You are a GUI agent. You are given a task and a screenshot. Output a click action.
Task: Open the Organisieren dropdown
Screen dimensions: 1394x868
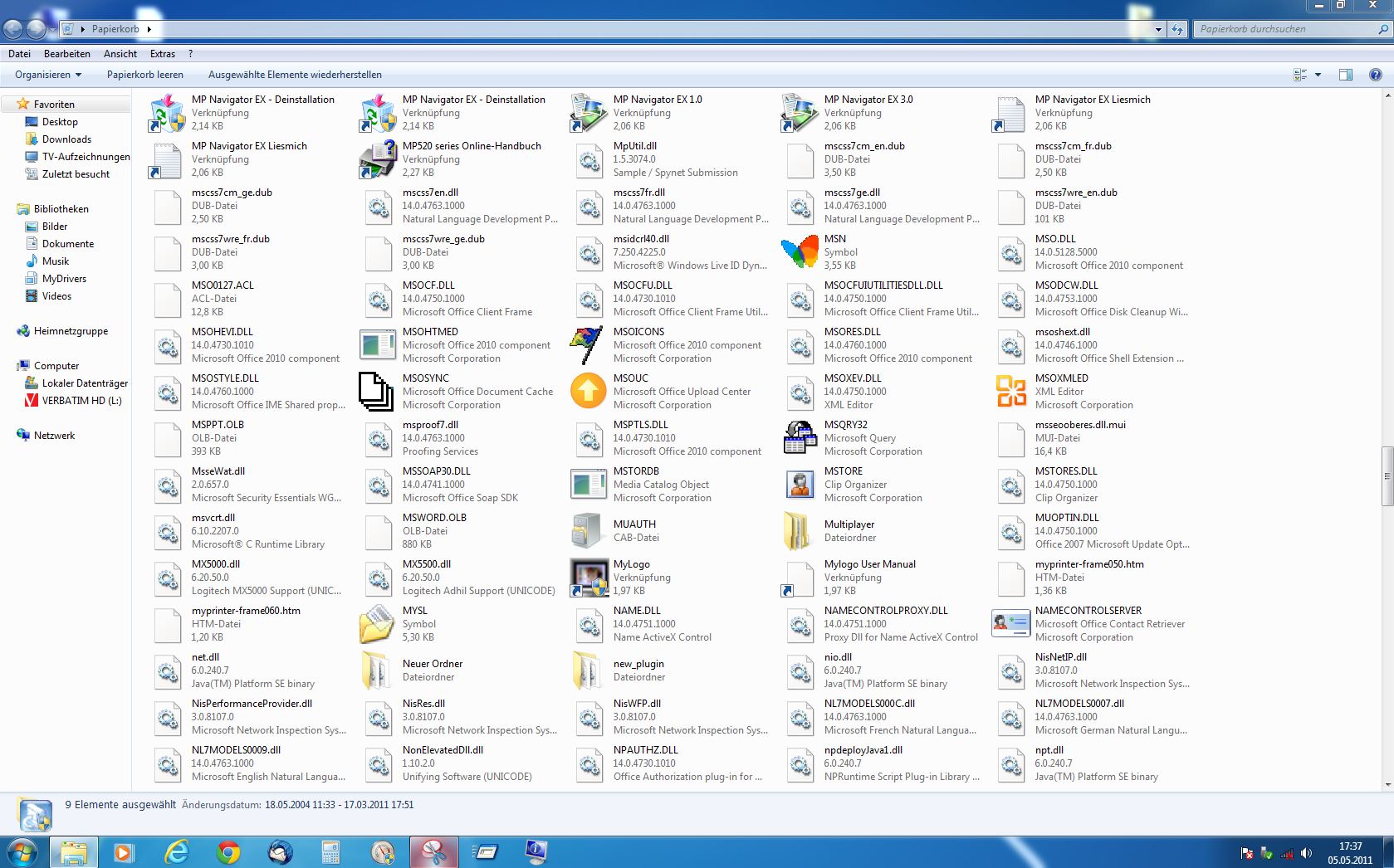[x=48, y=75]
